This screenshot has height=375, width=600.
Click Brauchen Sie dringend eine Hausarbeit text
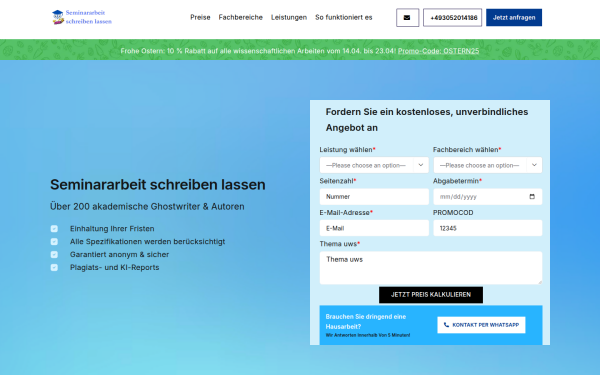[365, 321]
